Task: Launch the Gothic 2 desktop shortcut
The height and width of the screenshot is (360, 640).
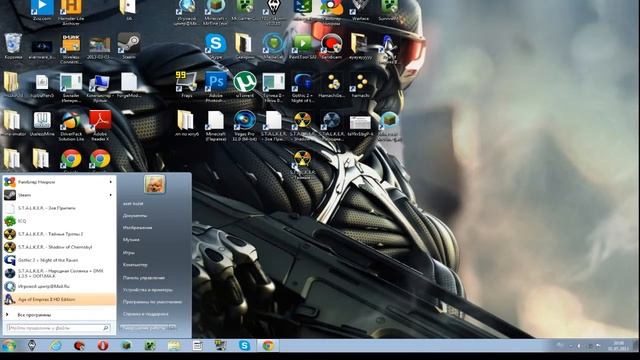Action: (x=302, y=86)
